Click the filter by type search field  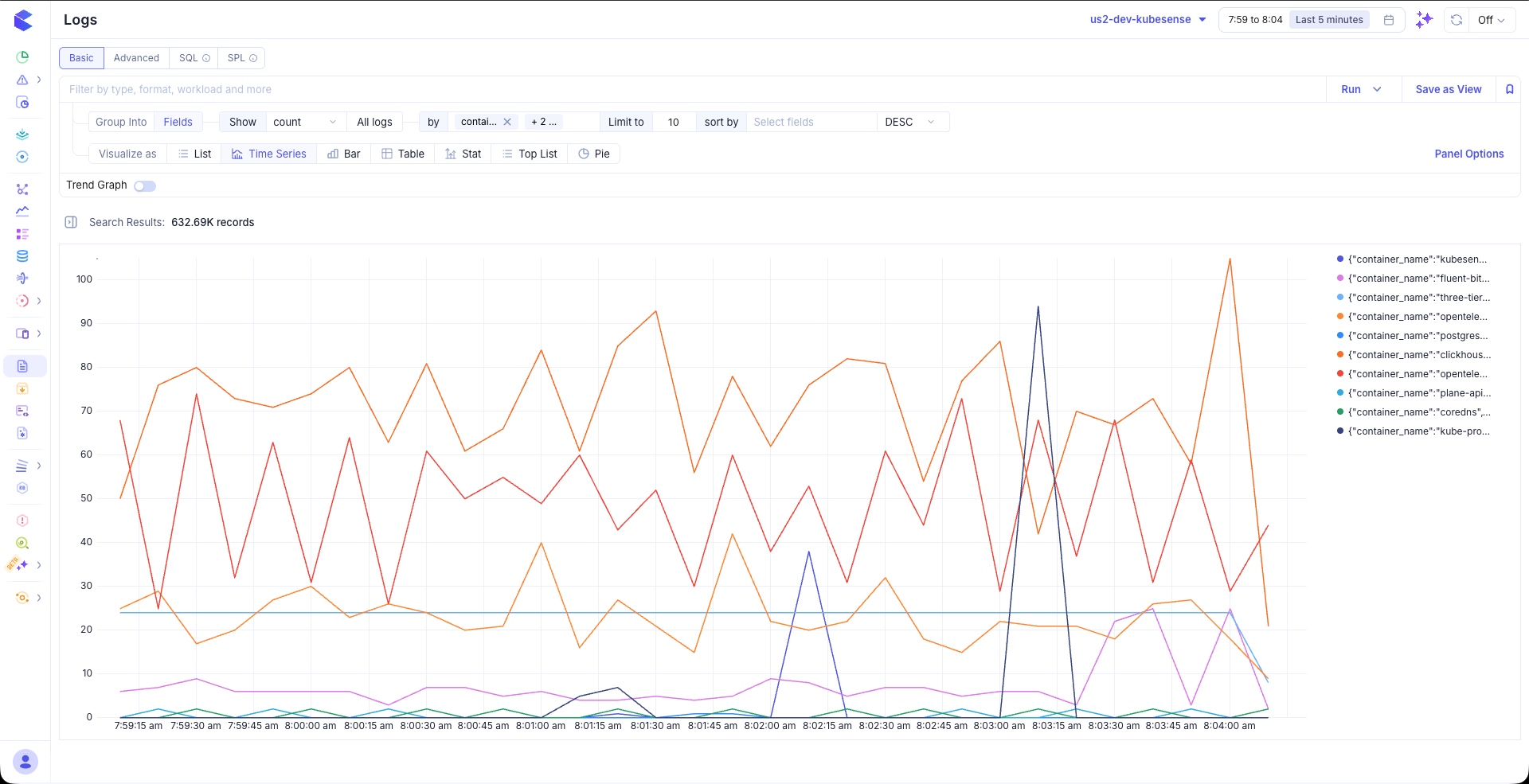pos(693,89)
